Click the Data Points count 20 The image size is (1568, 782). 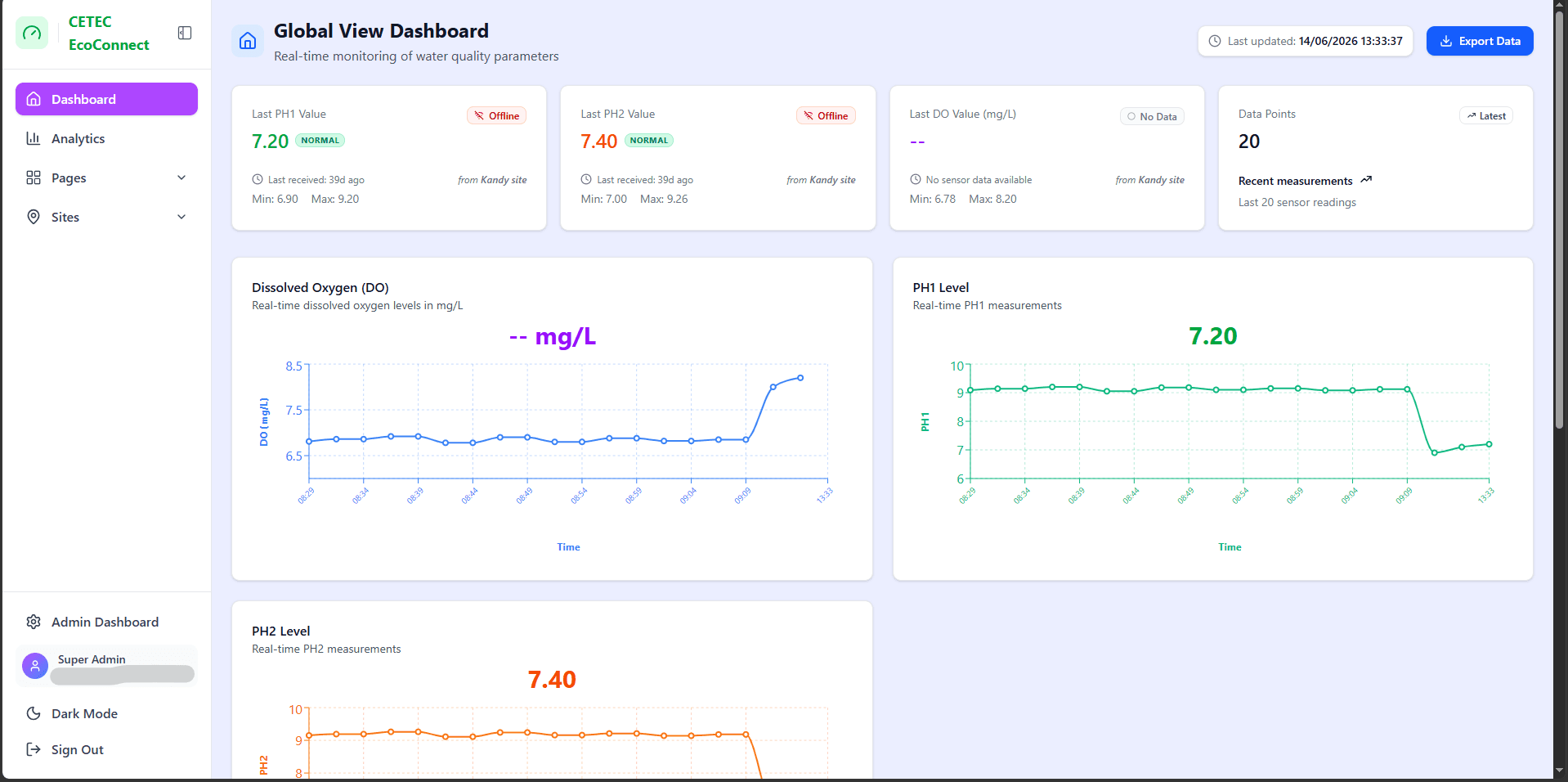click(x=1249, y=142)
